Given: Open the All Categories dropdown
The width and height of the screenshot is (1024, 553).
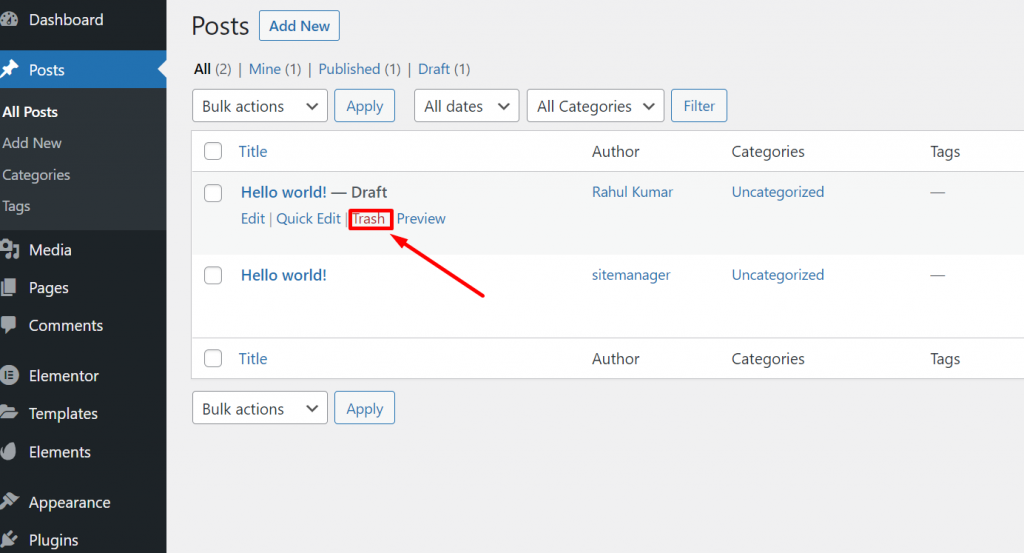Looking at the screenshot, I should coord(596,106).
